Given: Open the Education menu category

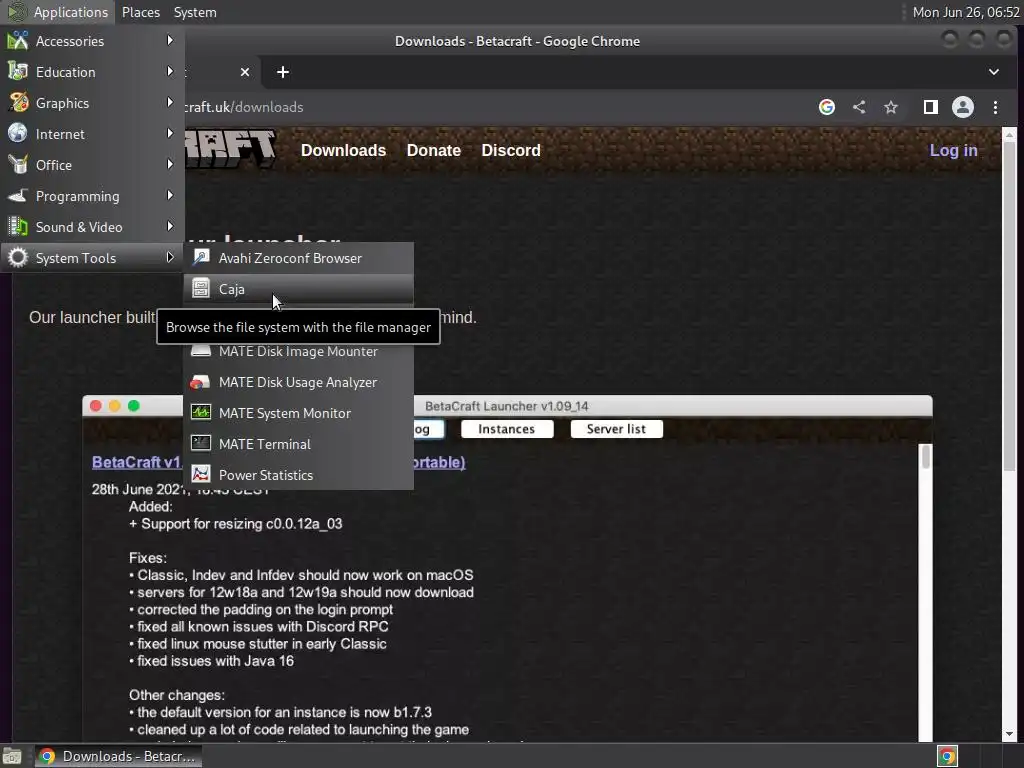Looking at the screenshot, I should [92, 72].
